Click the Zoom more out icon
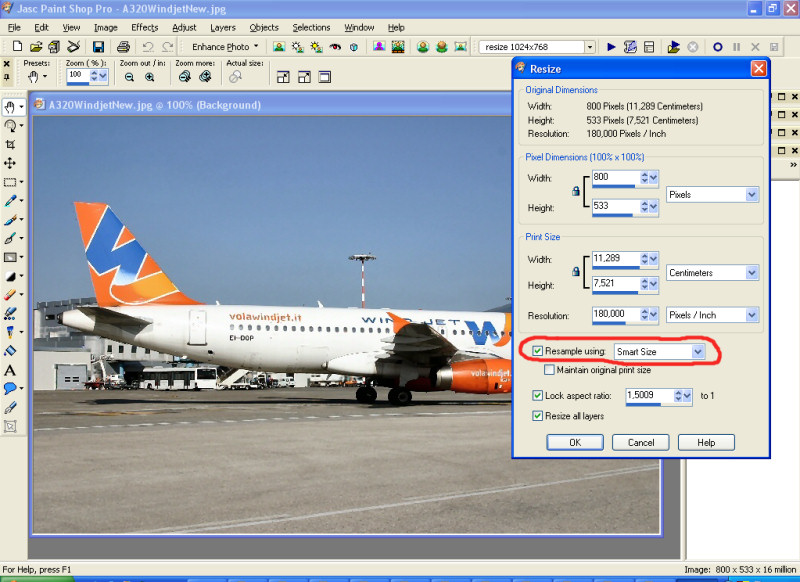The height and width of the screenshot is (582, 800). (x=185, y=77)
